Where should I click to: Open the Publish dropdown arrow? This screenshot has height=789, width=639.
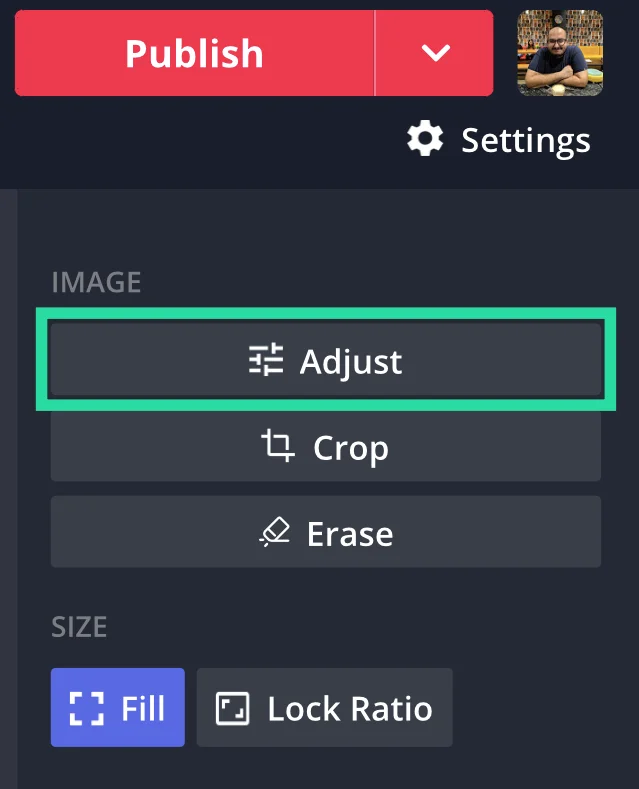pyautogui.click(x=435, y=53)
